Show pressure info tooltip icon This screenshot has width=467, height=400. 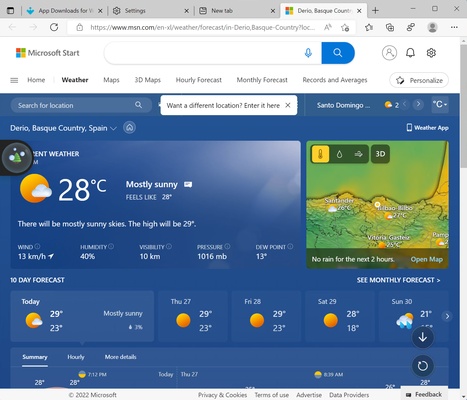227,246
